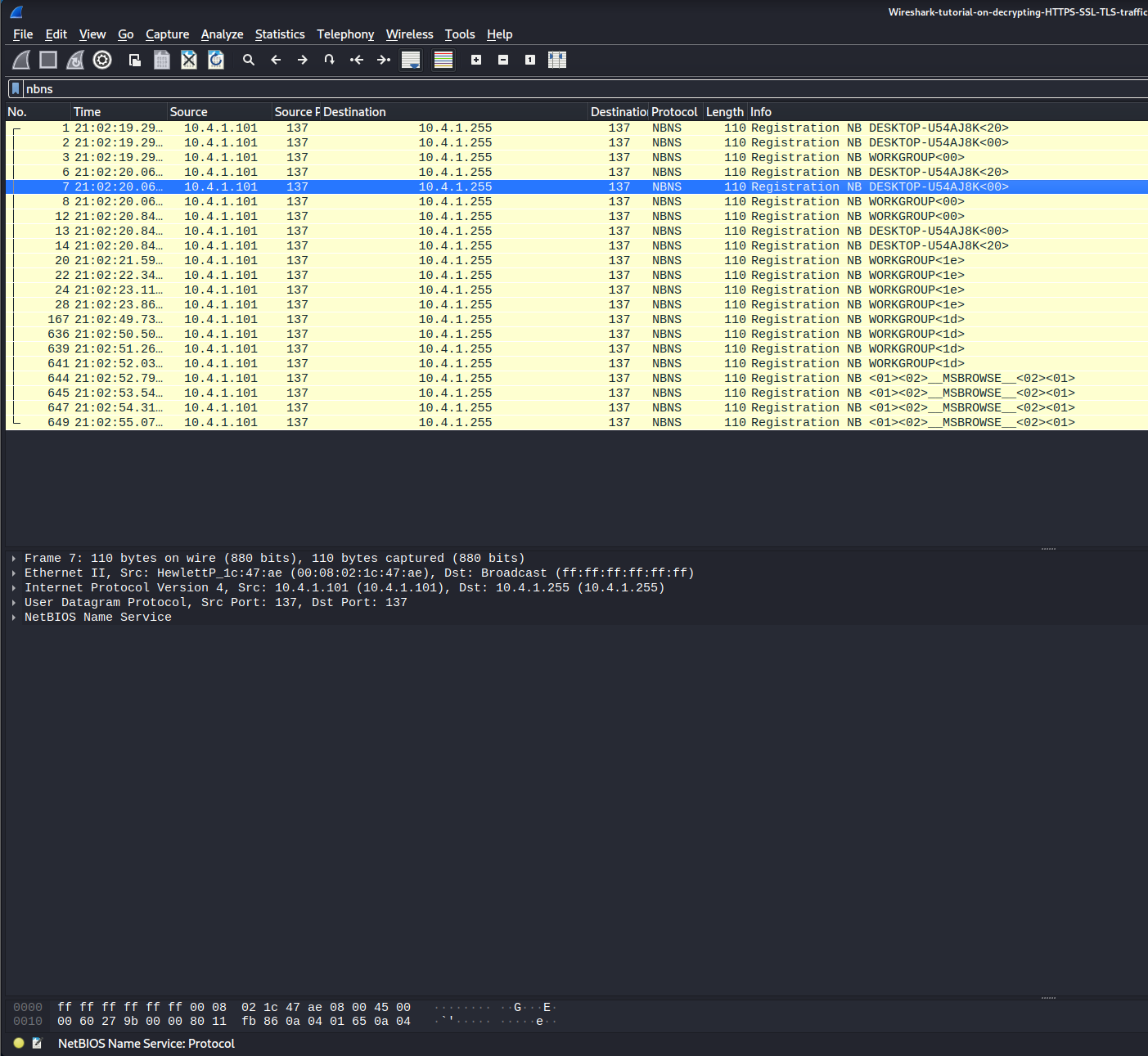Click the Resize columns to content icon
The image size is (1148, 1056).
click(x=557, y=60)
